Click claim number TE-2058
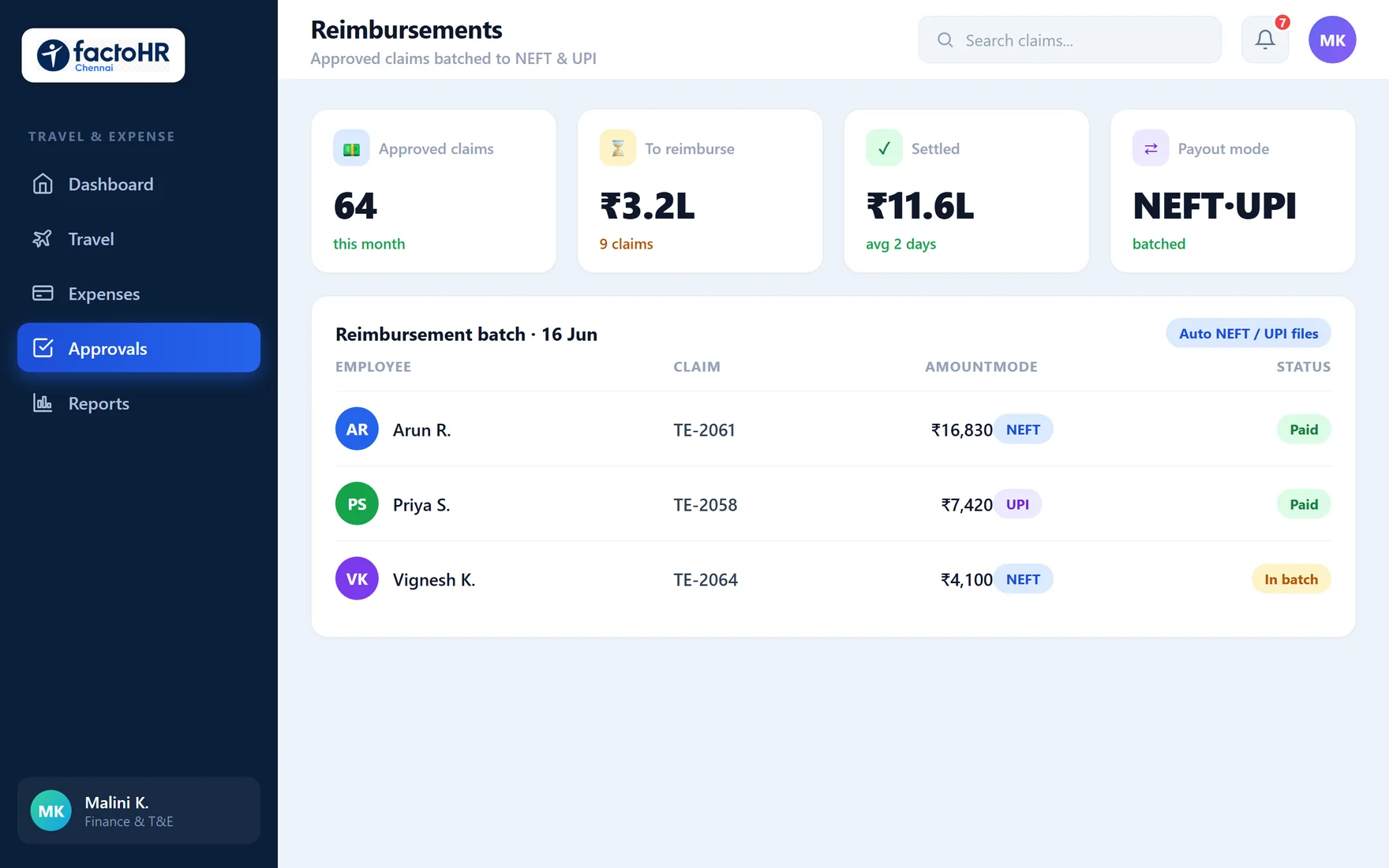The height and width of the screenshot is (868, 1389). [705, 505]
